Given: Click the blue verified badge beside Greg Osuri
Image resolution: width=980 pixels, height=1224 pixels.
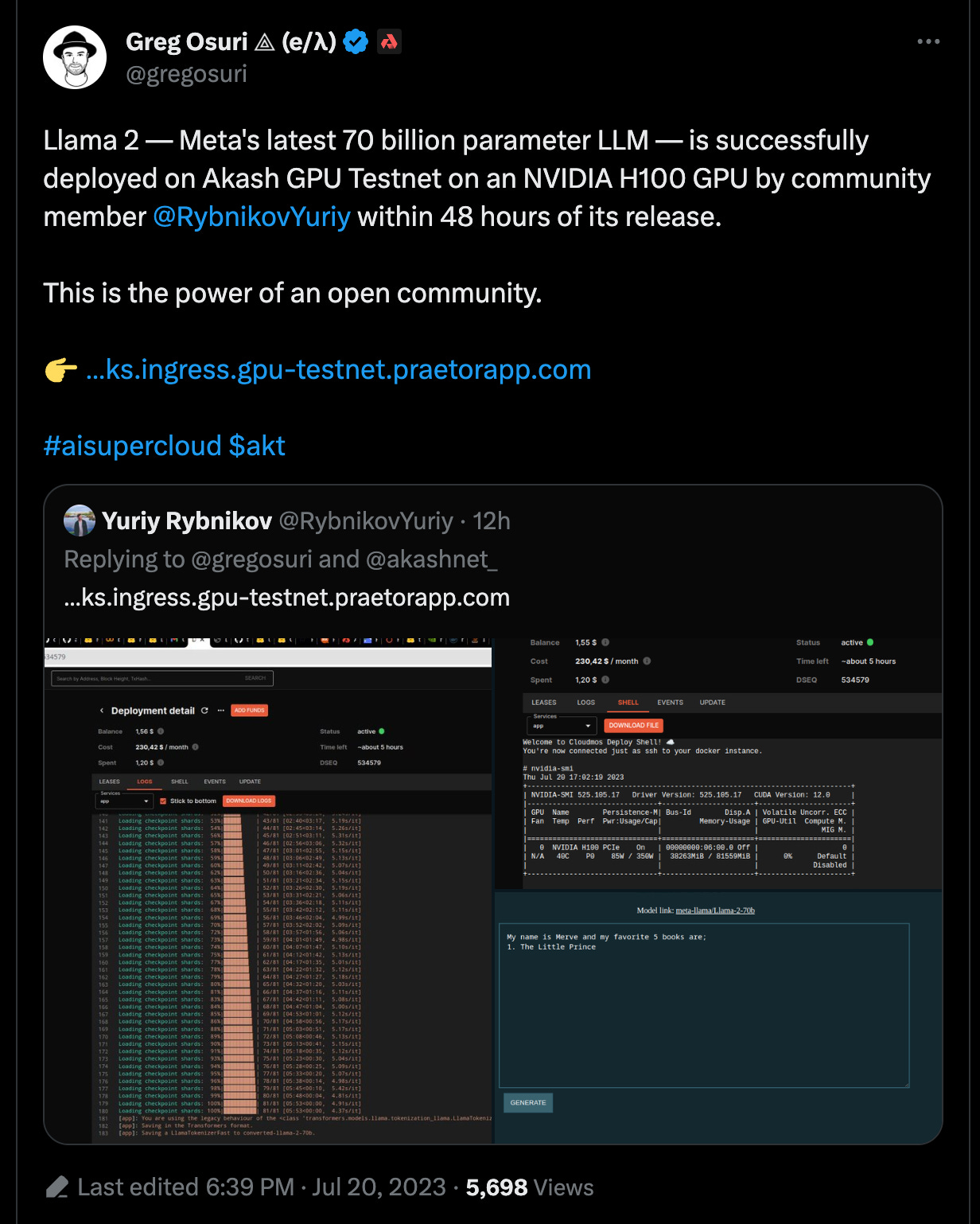Looking at the screenshot, I should click(356, 41).
